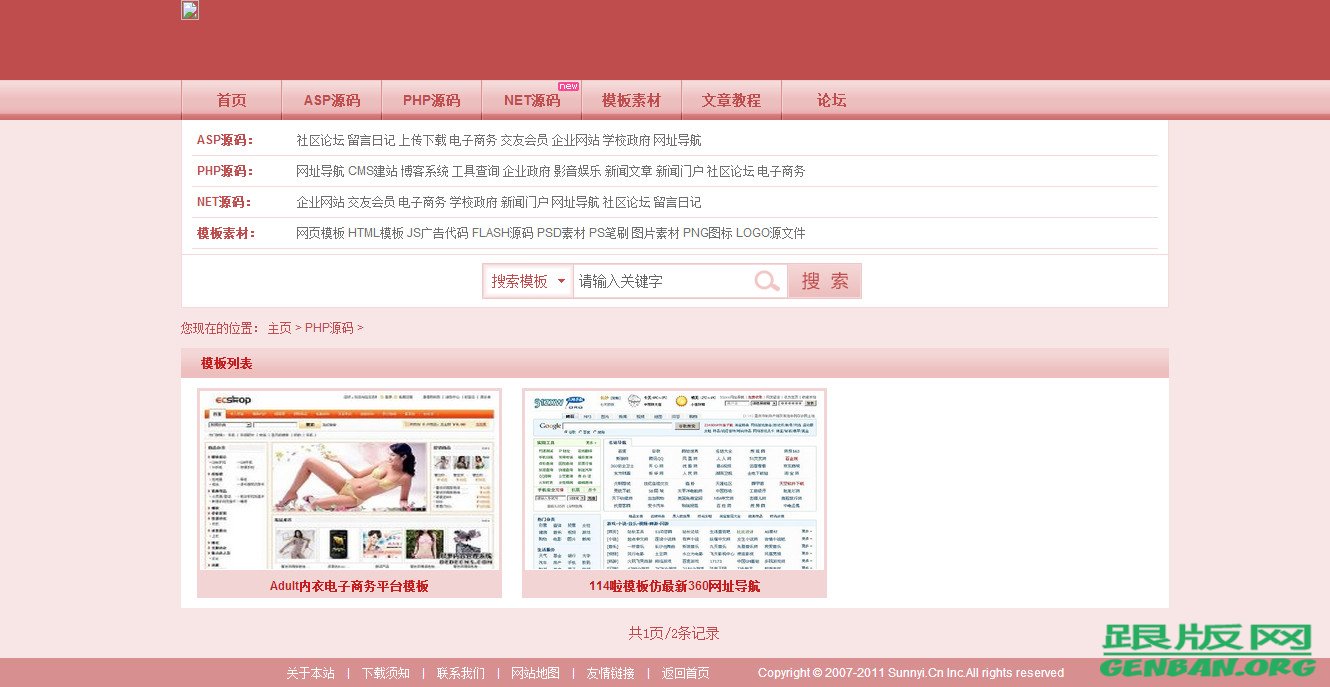The width and height of the screenshot is (1330, 687).
Task: Click the site logo image top-left
Action: pos(189,10)
